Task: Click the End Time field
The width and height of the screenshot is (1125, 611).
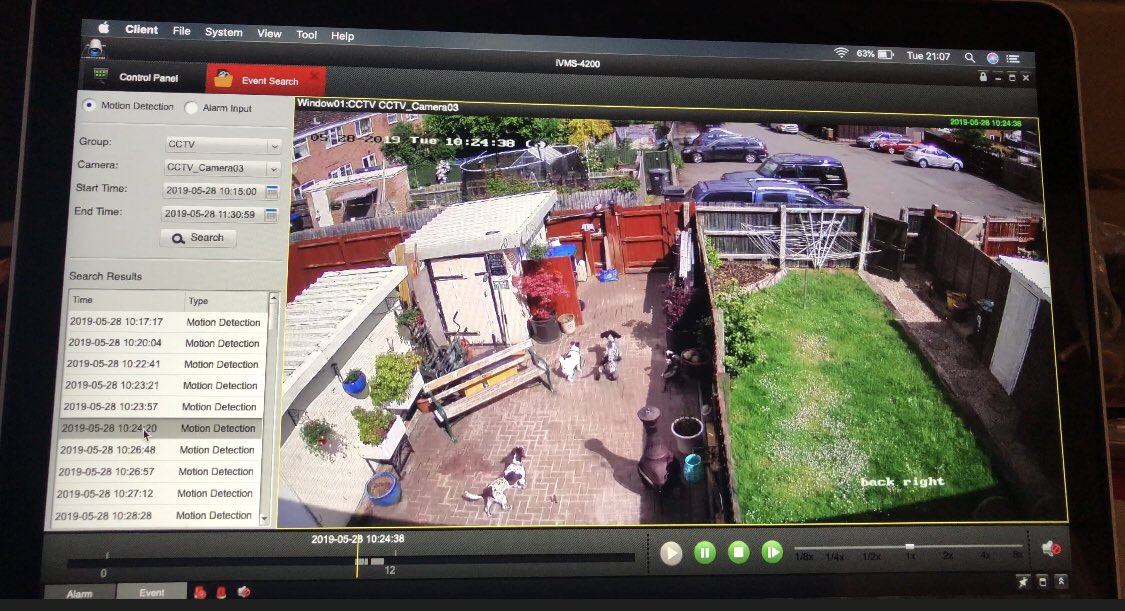Action: point(212,214)
